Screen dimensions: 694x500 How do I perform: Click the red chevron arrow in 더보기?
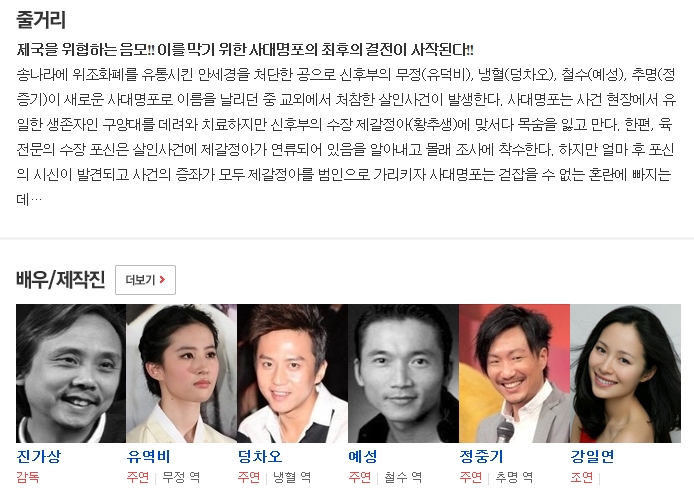pyautogui.click(x=162, y=280)
